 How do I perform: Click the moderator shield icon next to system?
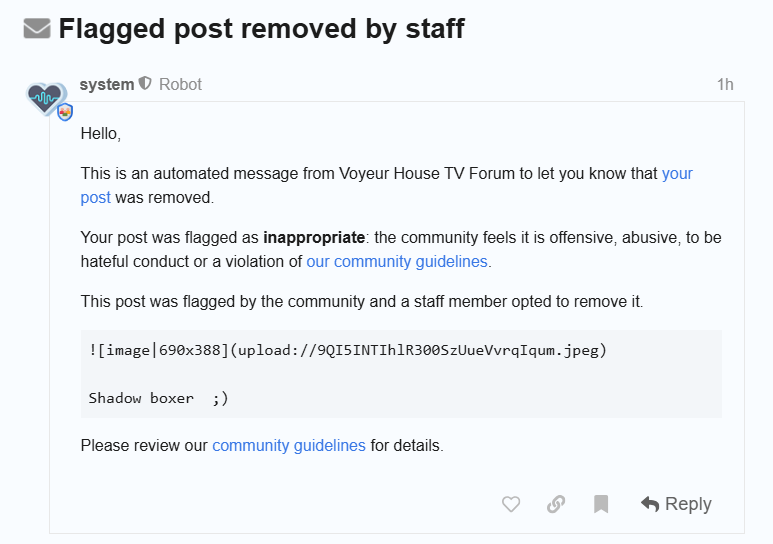click(146, 84)
